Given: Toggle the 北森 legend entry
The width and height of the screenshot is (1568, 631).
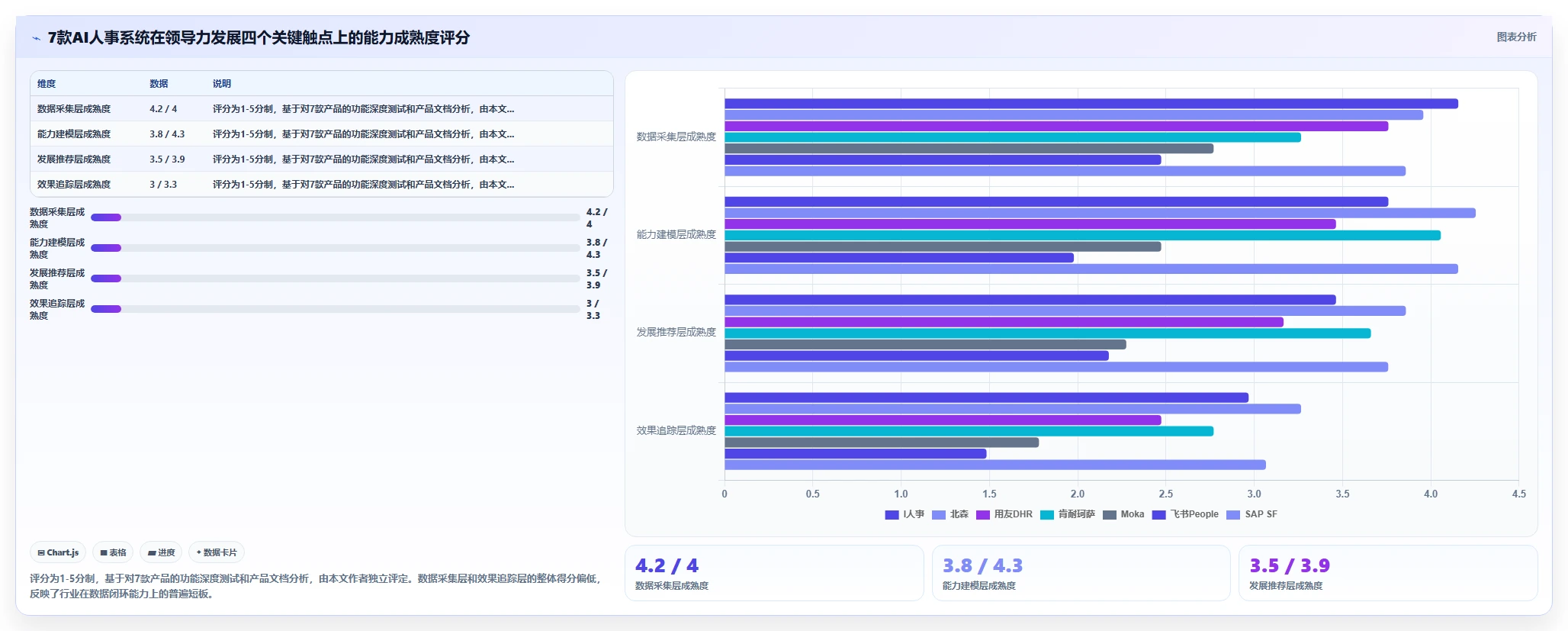Looking at the screenshot, I should point(950,514).
